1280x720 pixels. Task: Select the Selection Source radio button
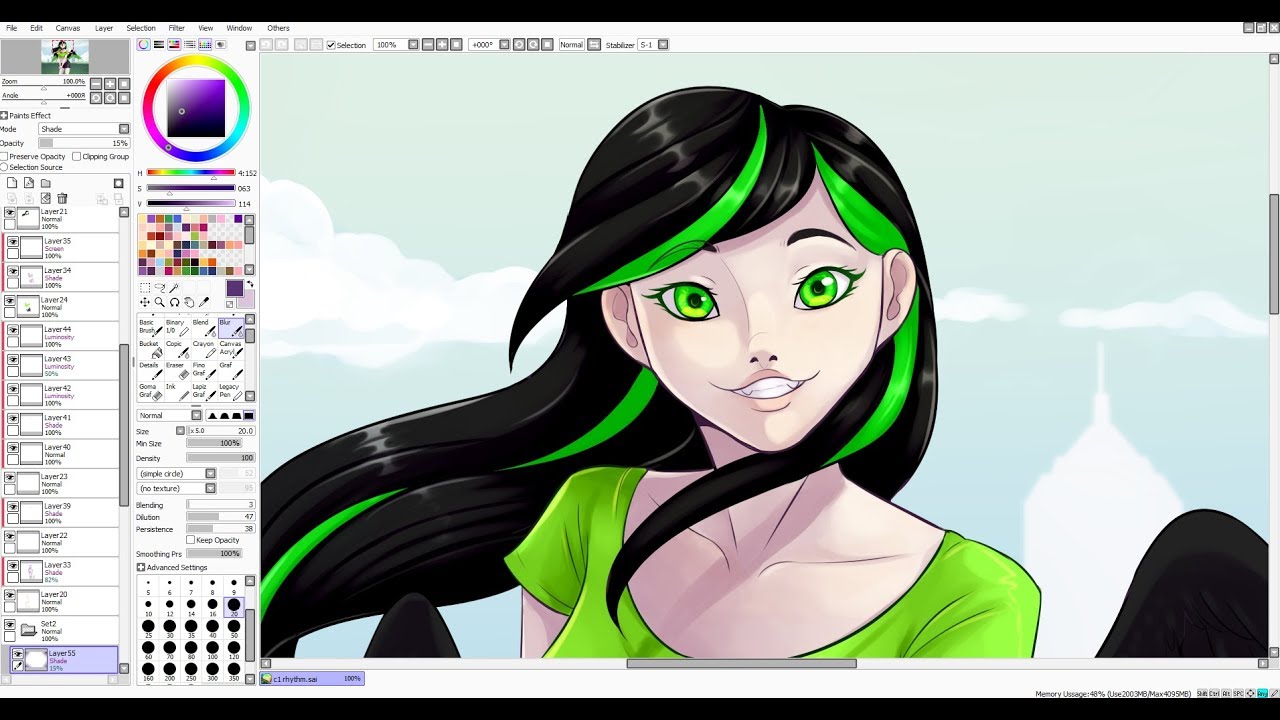coord(4,167)
